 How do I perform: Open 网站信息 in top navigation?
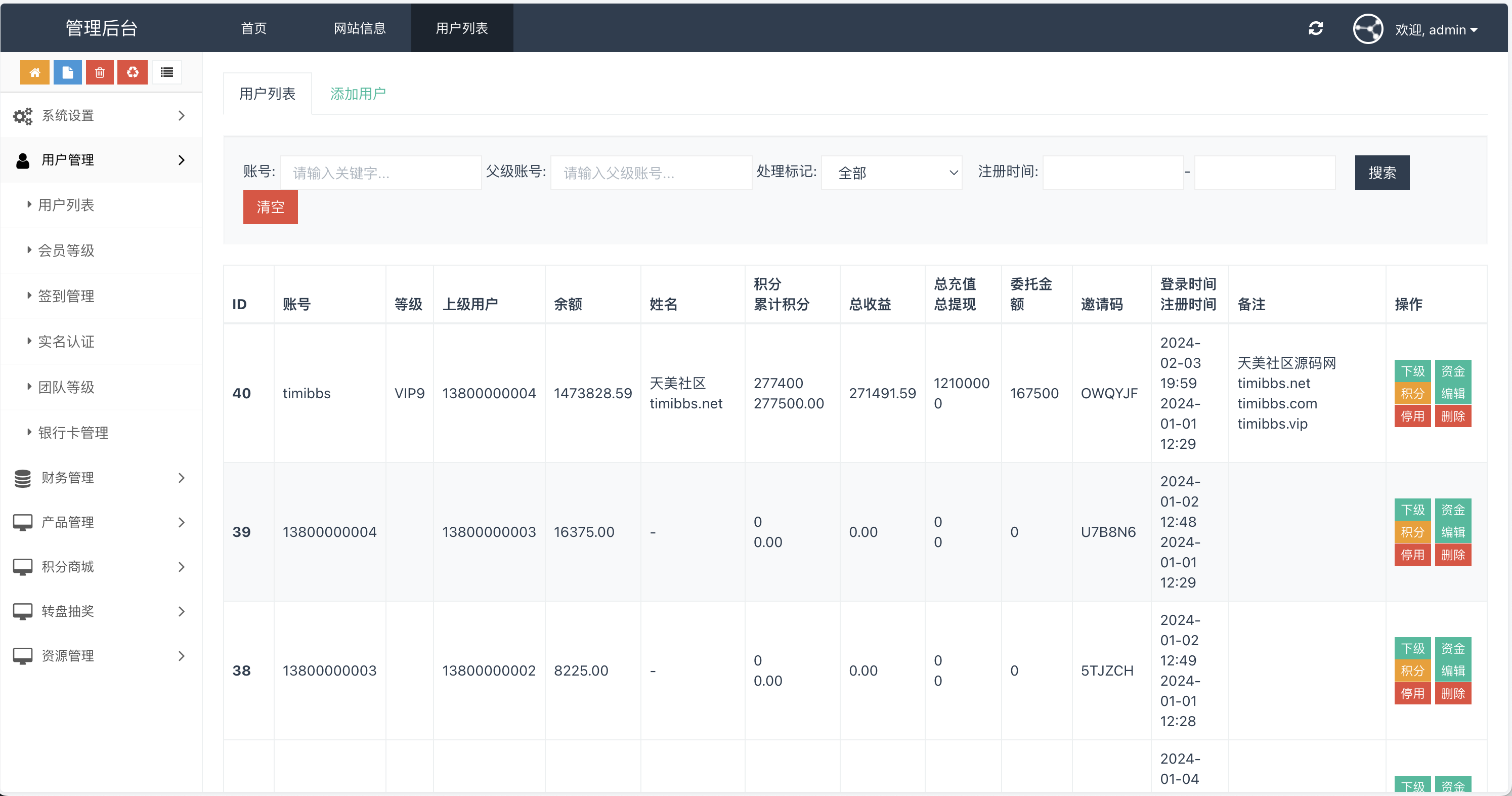(359, 28)
